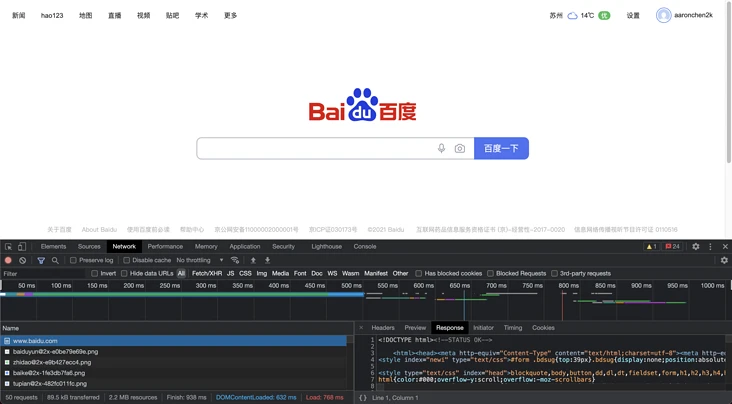Switch to the Elements tab
This screenshot has height=404, width=732.
coord(53,247)
